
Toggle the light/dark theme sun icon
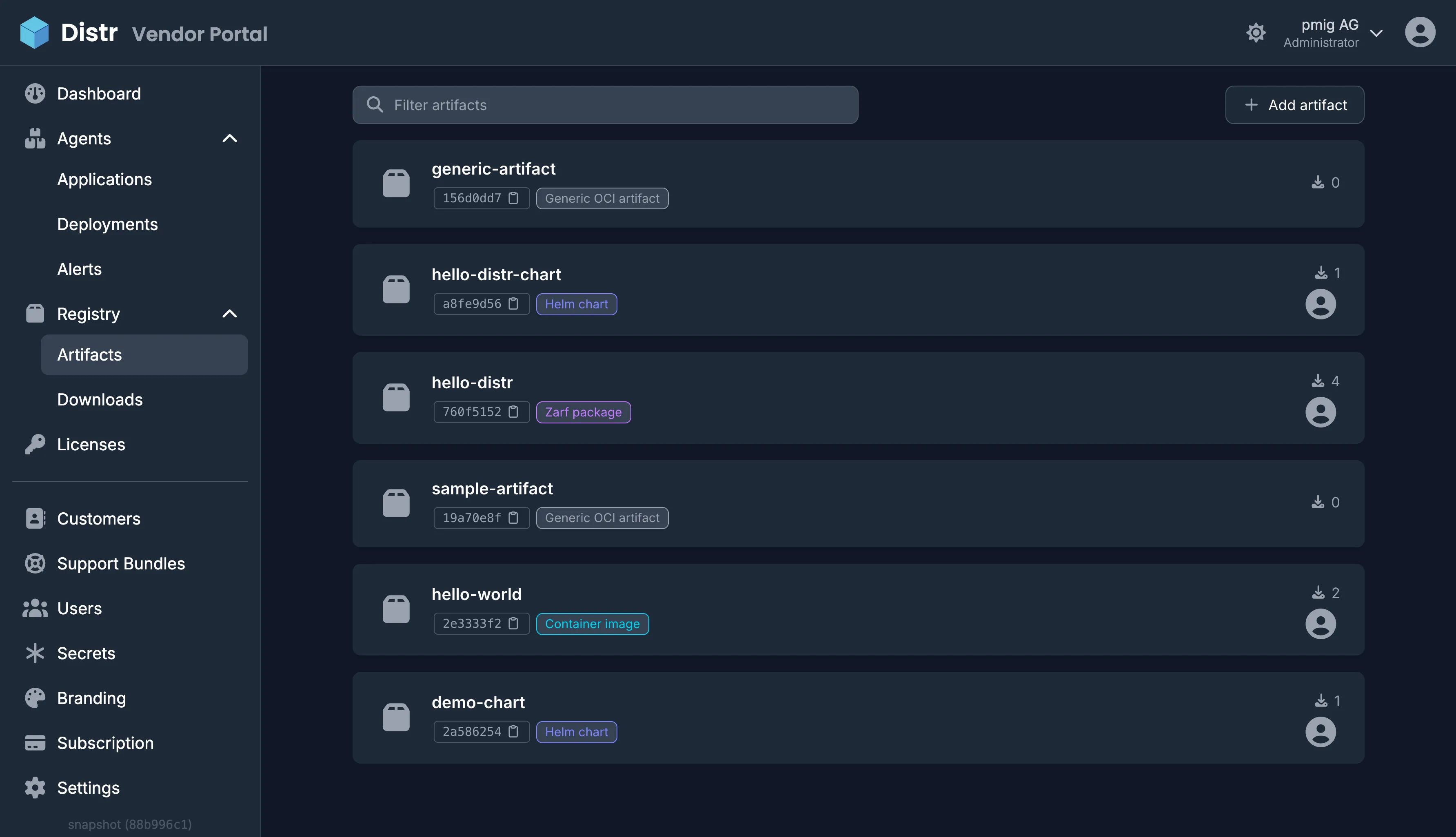(1256, 33)
